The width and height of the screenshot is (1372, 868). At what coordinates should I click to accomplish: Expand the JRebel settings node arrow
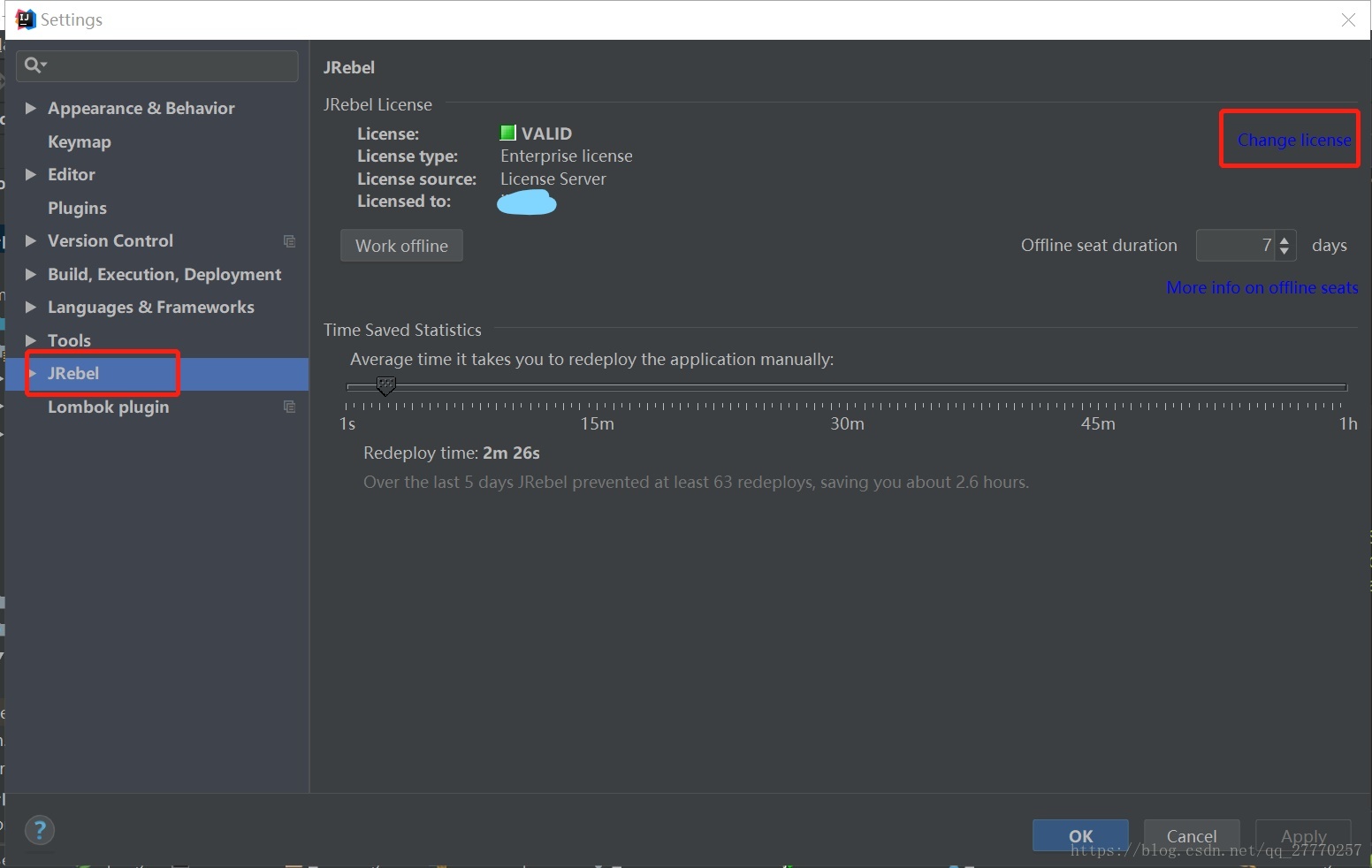34,374
